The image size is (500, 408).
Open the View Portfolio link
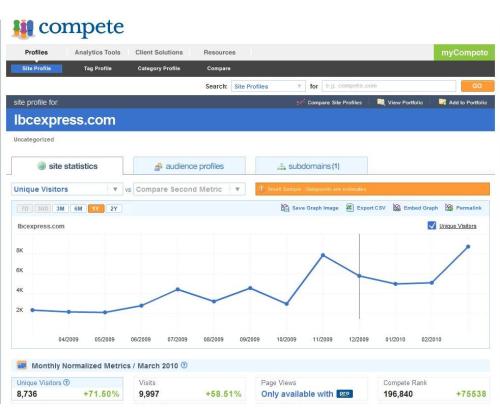point(405,102)
